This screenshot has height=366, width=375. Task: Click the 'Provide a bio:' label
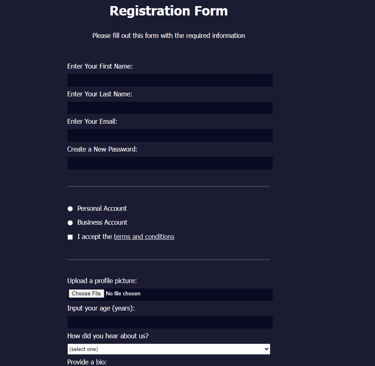(x=87, y=362)
